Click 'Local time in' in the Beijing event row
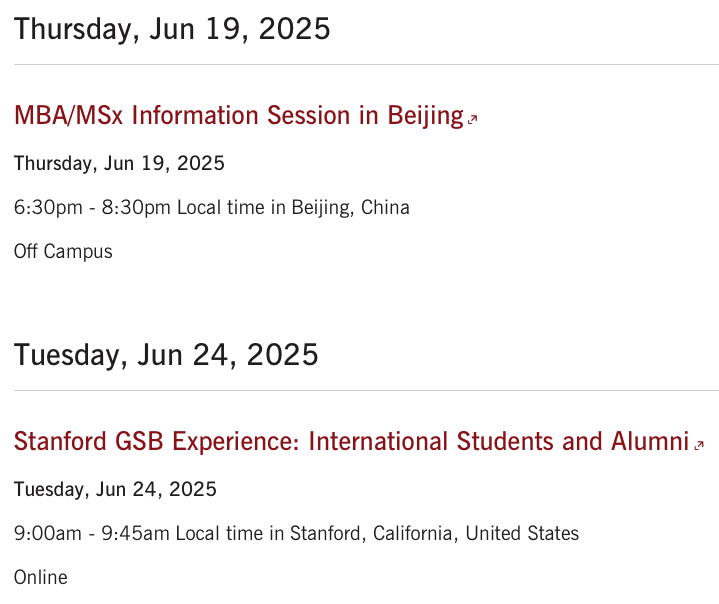The width and height of the screenshot is (719, 604). pyautogui.click(x=232, y=208)
